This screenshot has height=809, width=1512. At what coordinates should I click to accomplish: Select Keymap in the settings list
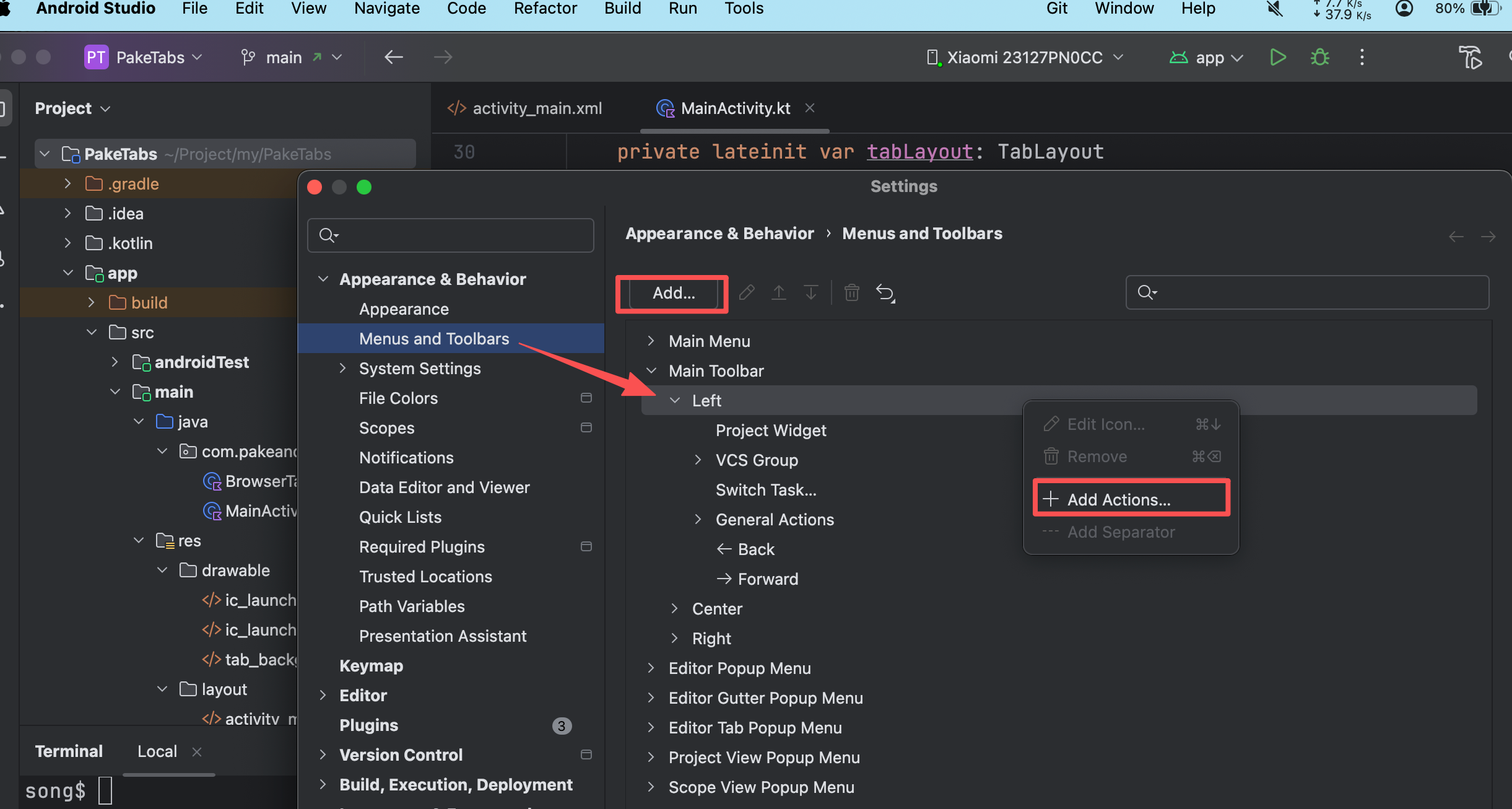tap(371, 665)
